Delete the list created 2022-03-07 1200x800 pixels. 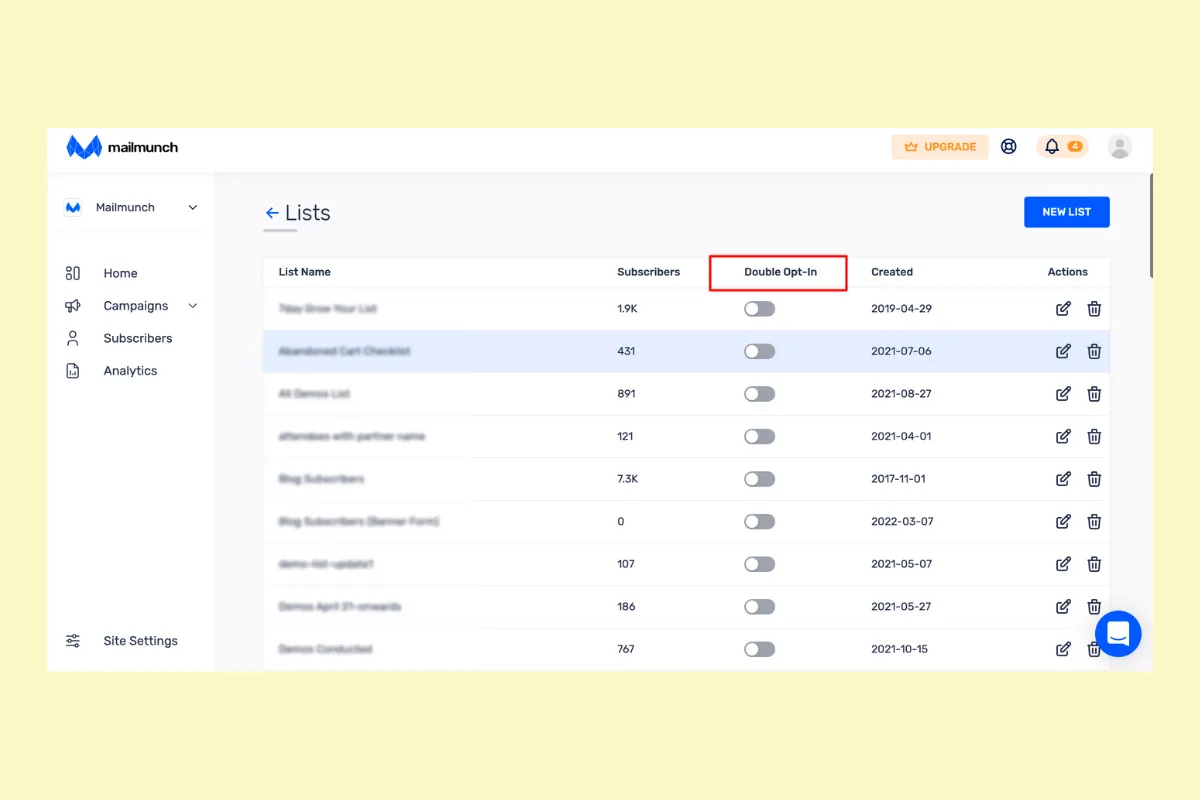coord(1094,521)
